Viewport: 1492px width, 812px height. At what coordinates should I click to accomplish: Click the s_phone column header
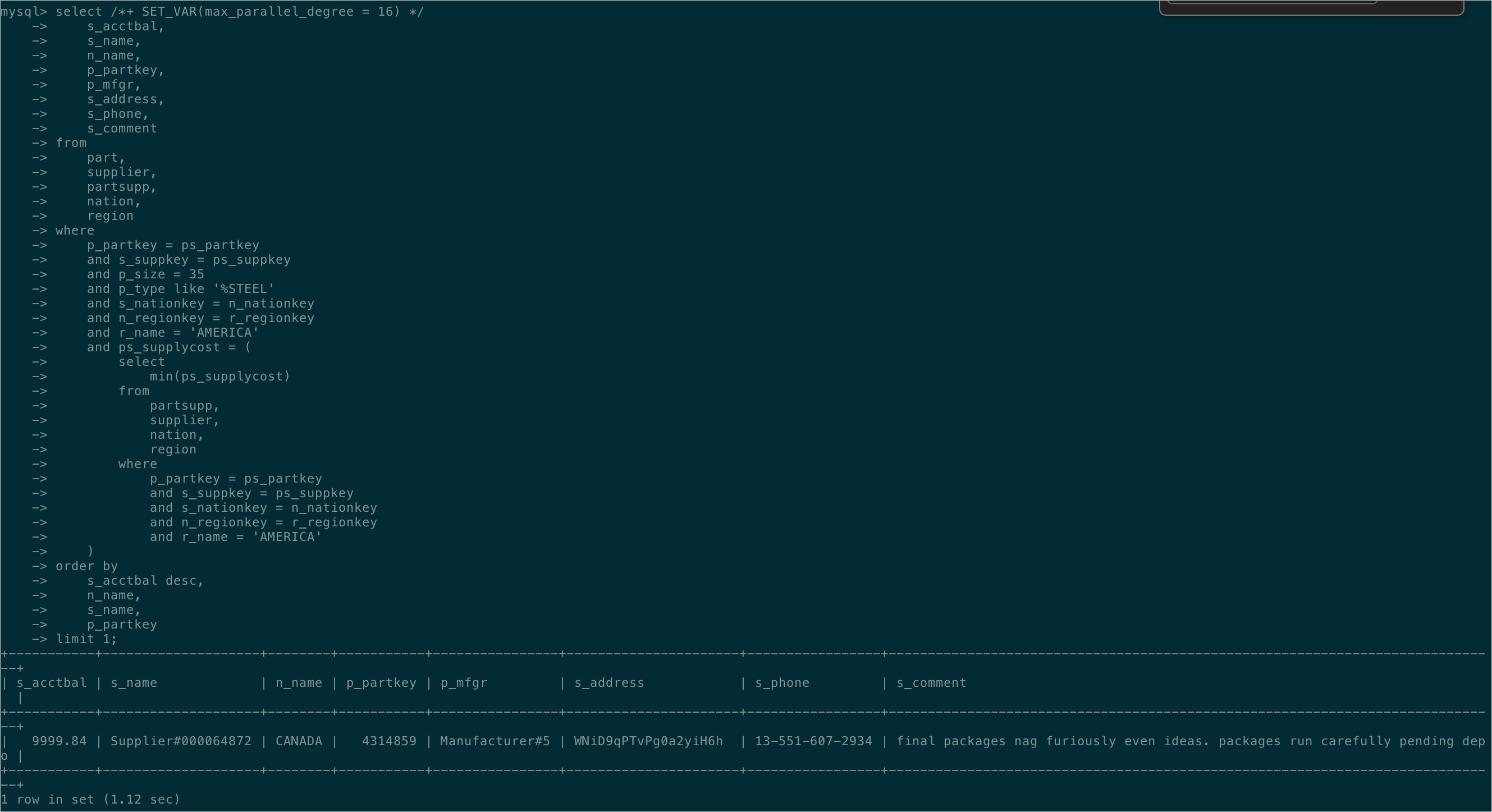pyautogui.click(x=782, y=682)
